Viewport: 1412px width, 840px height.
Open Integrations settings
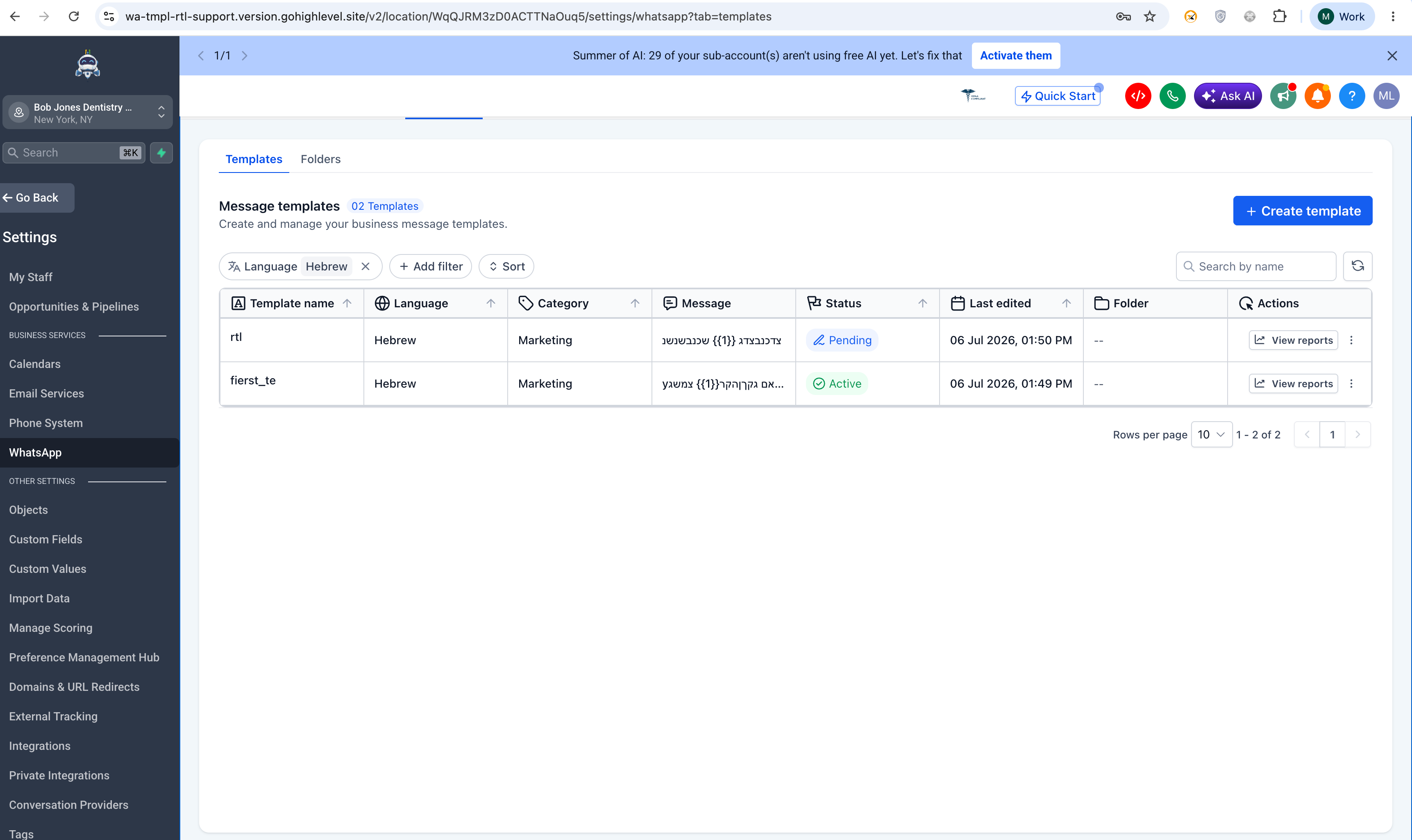click(x=40, y=745)
